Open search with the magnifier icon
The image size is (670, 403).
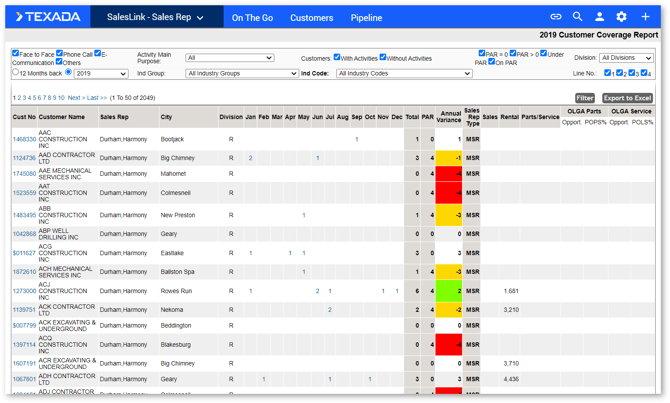click(578, 17)
